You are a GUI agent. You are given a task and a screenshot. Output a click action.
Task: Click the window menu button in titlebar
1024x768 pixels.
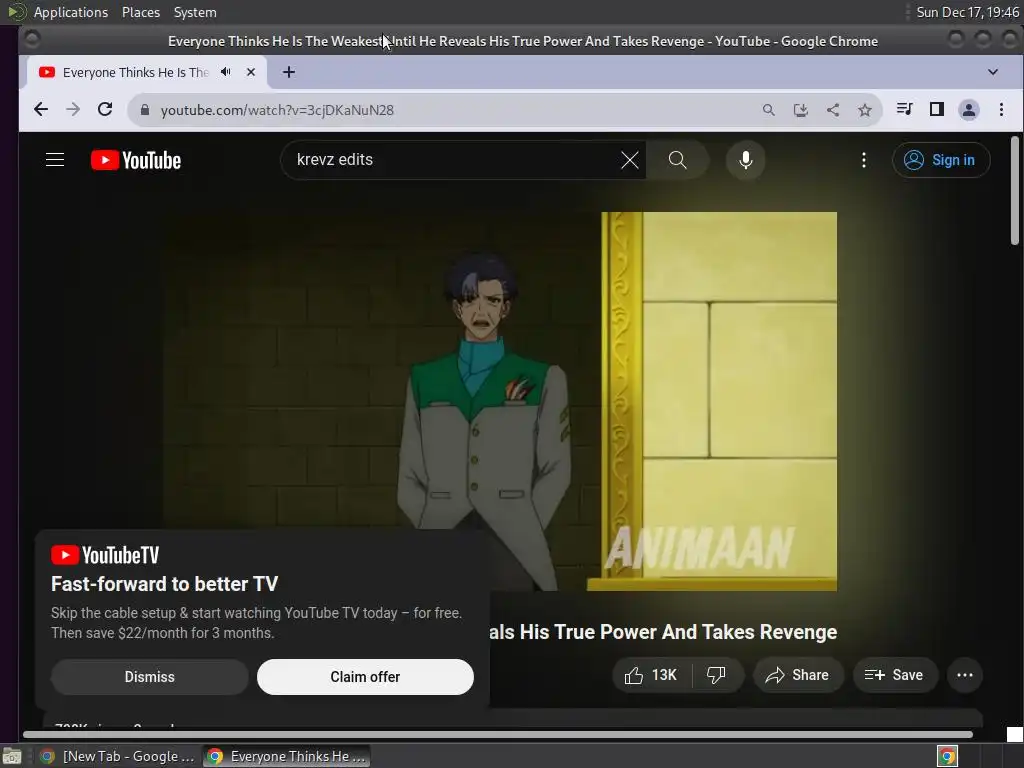click(x=31, y=40)
